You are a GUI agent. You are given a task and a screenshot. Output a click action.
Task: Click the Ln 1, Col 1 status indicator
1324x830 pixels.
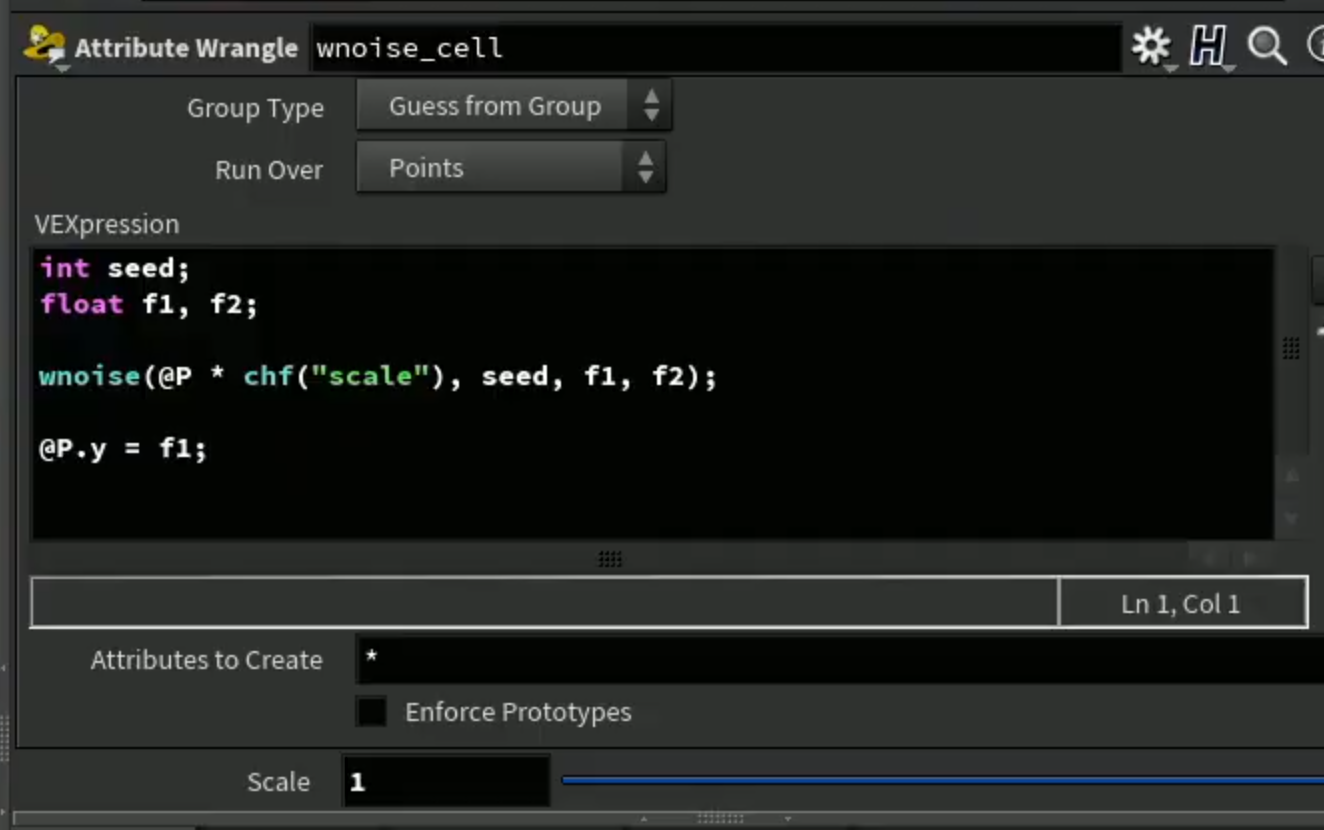[x=1182, y=603]
